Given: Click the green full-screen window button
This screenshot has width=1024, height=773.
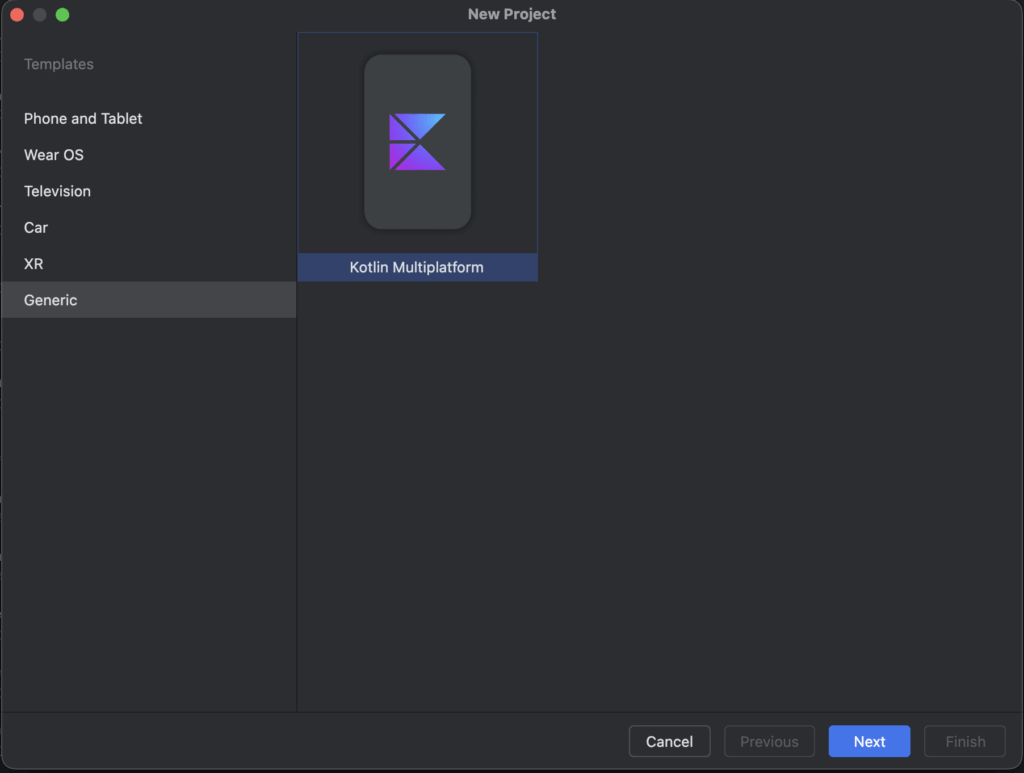Looking at the screenshot, I should (62, 15).
